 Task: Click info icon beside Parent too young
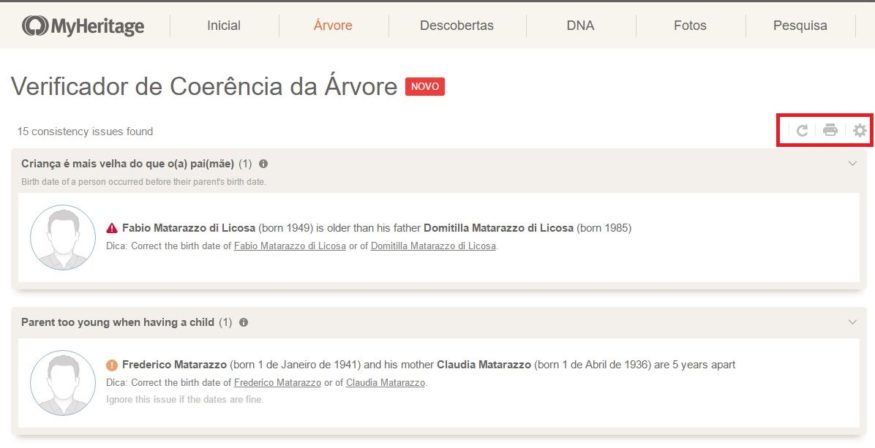click(x=243, y=322)
